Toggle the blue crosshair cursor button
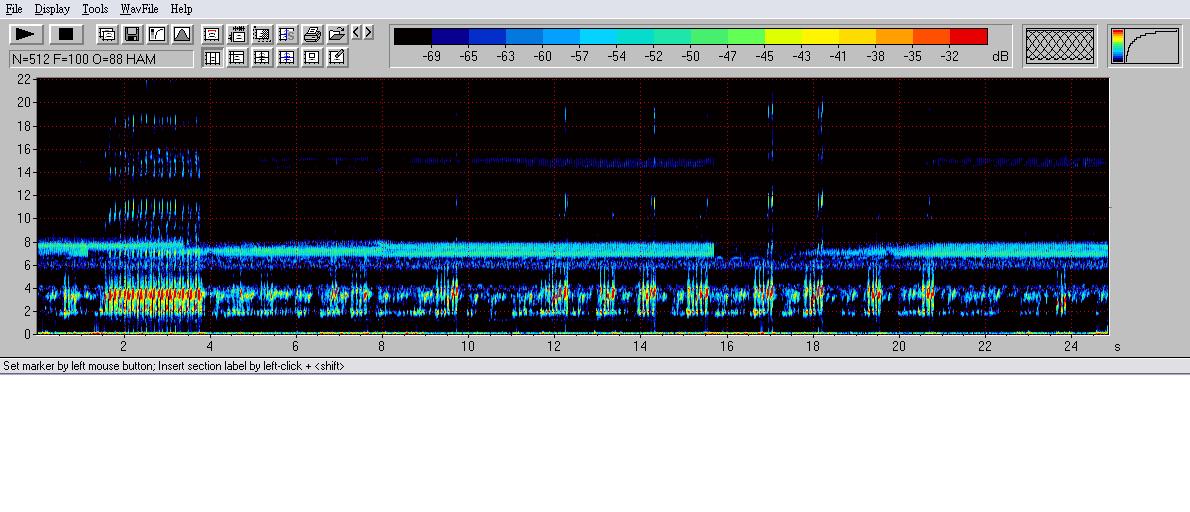1190x512 pixels. 287,58
